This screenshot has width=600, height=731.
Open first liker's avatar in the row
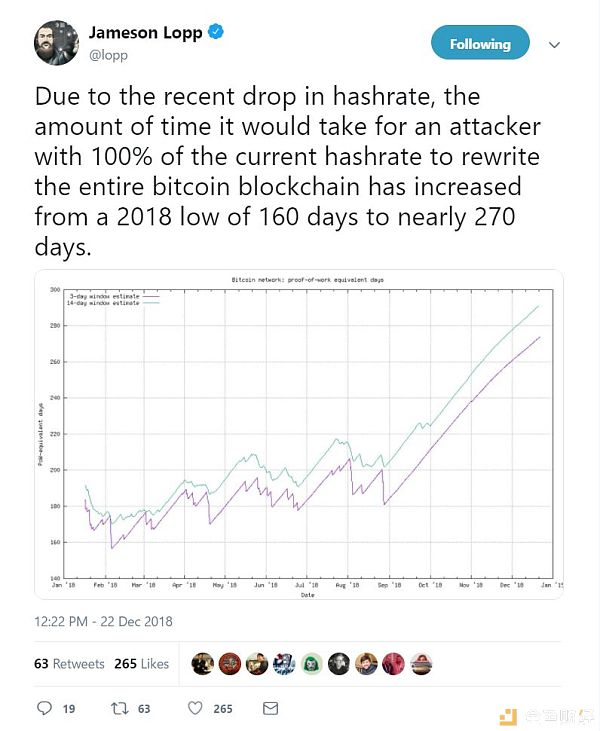tap(203, 663)
